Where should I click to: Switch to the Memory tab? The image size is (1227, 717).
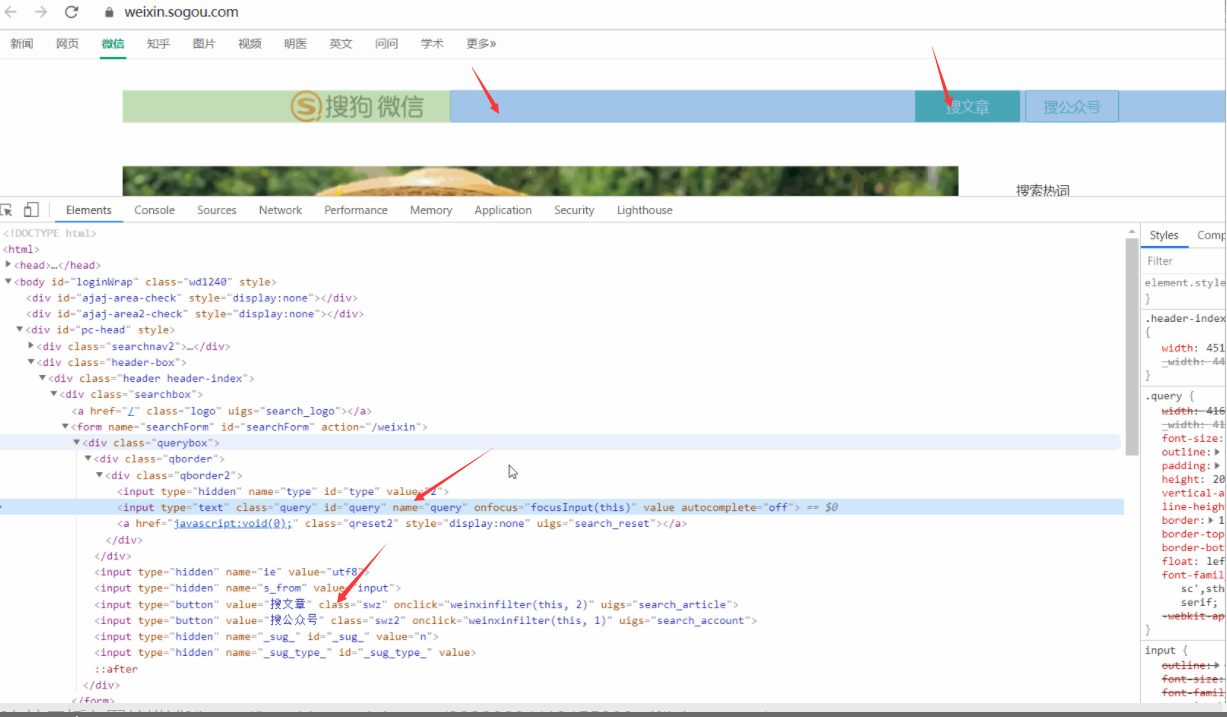pos(431,210)
